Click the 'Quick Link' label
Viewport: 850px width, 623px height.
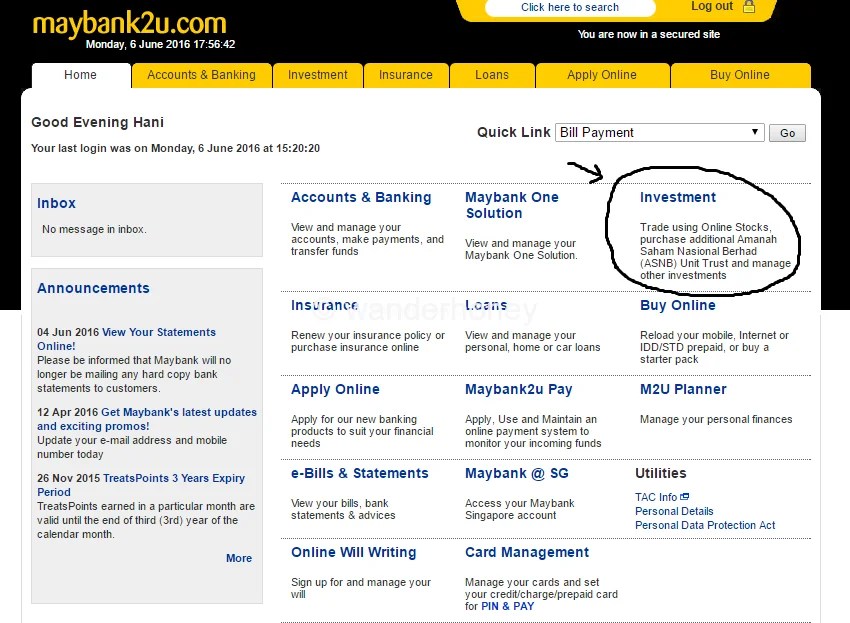514,132
